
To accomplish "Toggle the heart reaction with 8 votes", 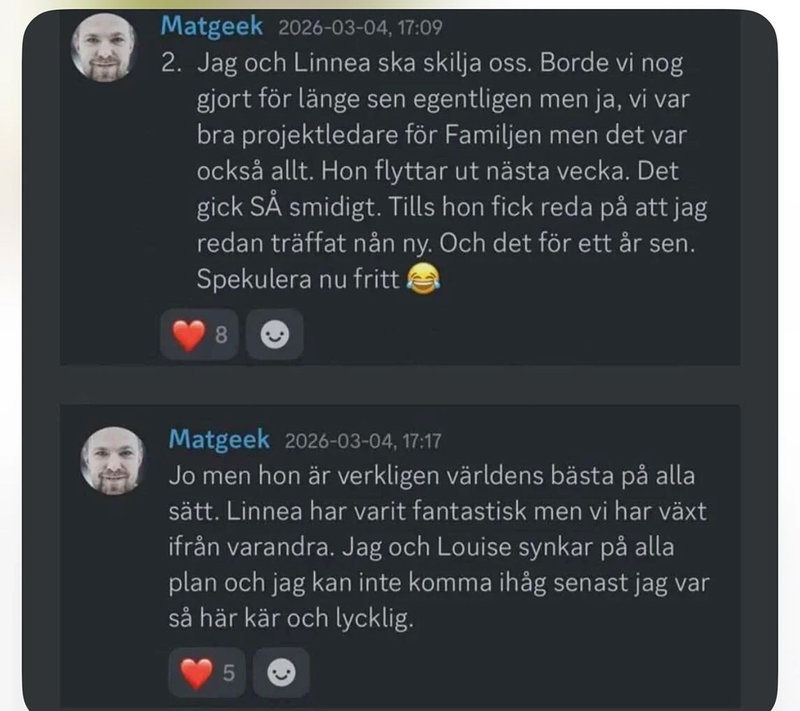I will click(199, 335).
